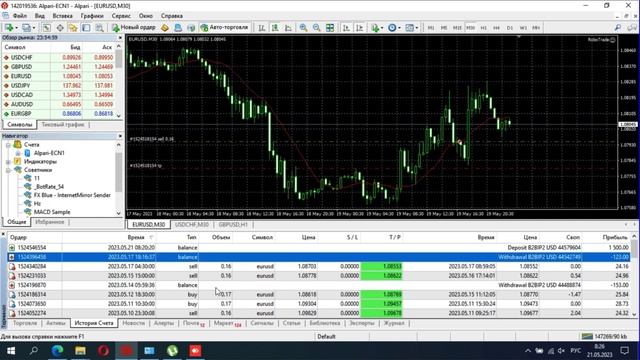
Task: Open the Indicators list icon
Action: pos(375,27)
